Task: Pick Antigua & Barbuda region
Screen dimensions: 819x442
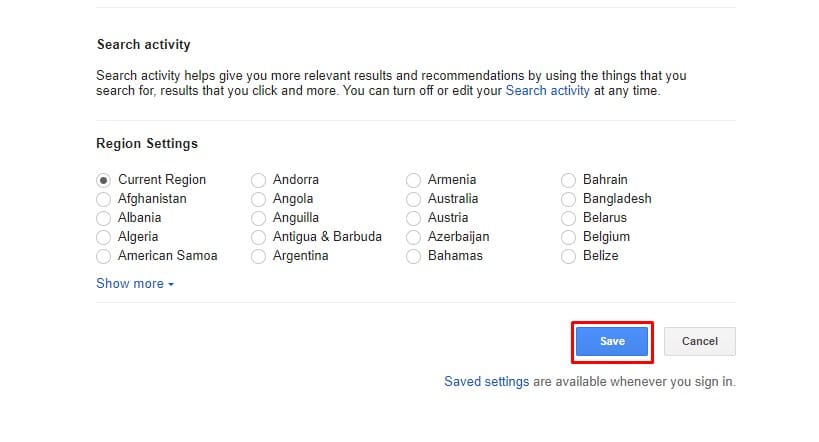Action: coord(259,237)
